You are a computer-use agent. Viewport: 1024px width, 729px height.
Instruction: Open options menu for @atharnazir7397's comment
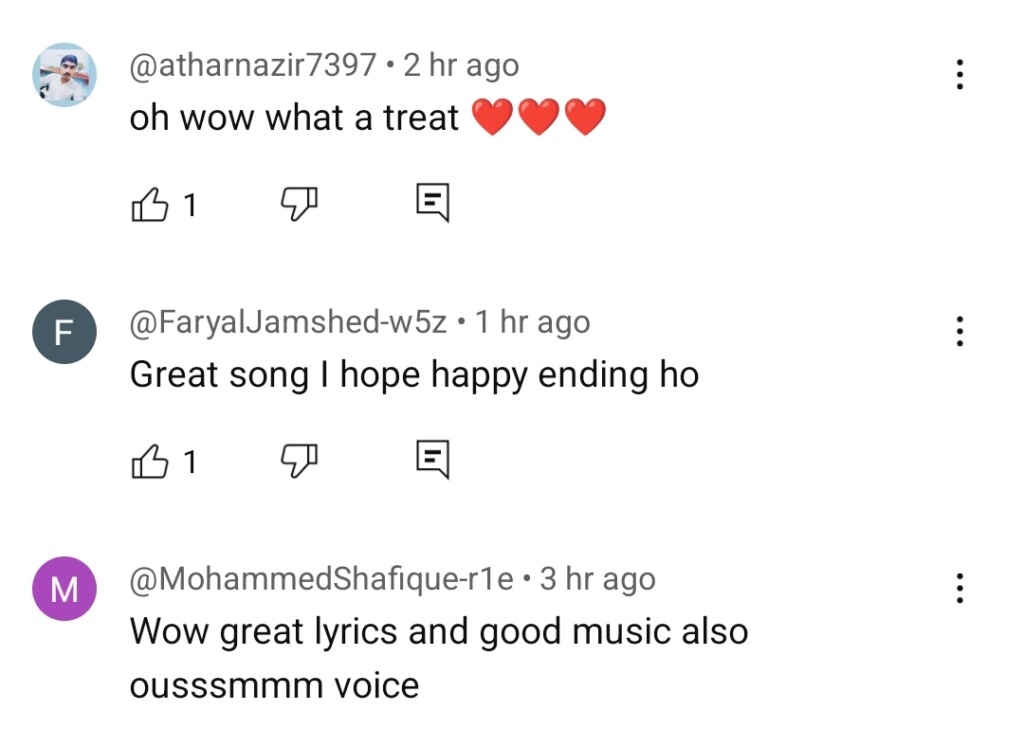coord(959,75)
